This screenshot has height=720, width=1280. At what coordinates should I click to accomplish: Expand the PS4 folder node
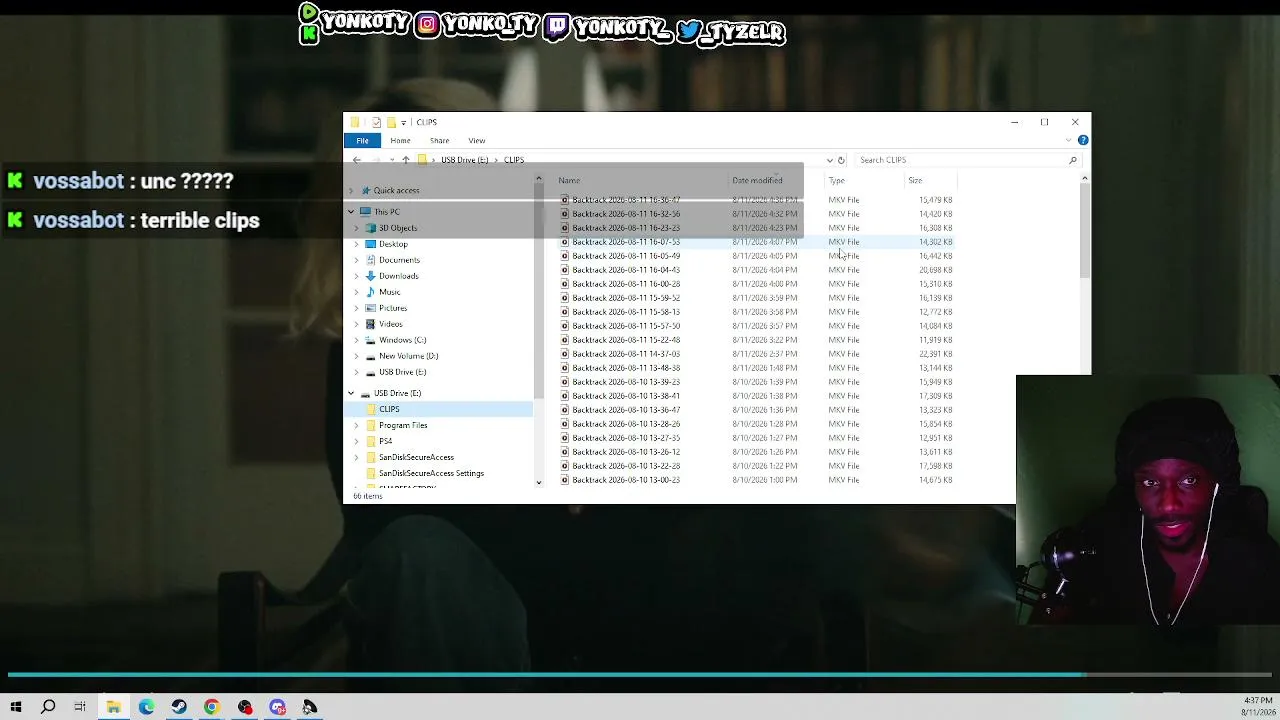click(357, 441)
